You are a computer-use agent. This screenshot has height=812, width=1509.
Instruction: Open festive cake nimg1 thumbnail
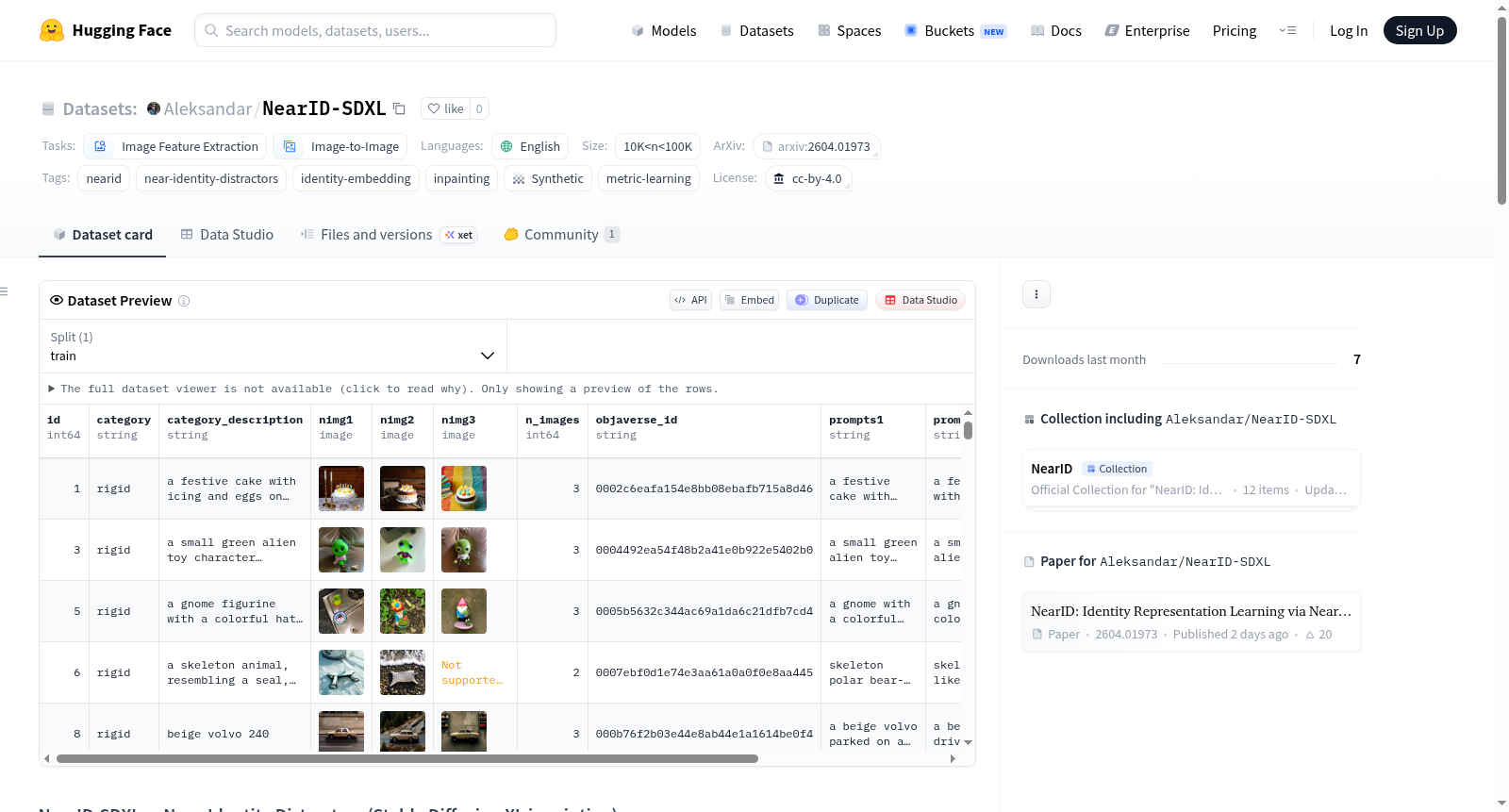pyautogui.click(x=341, y=489)
